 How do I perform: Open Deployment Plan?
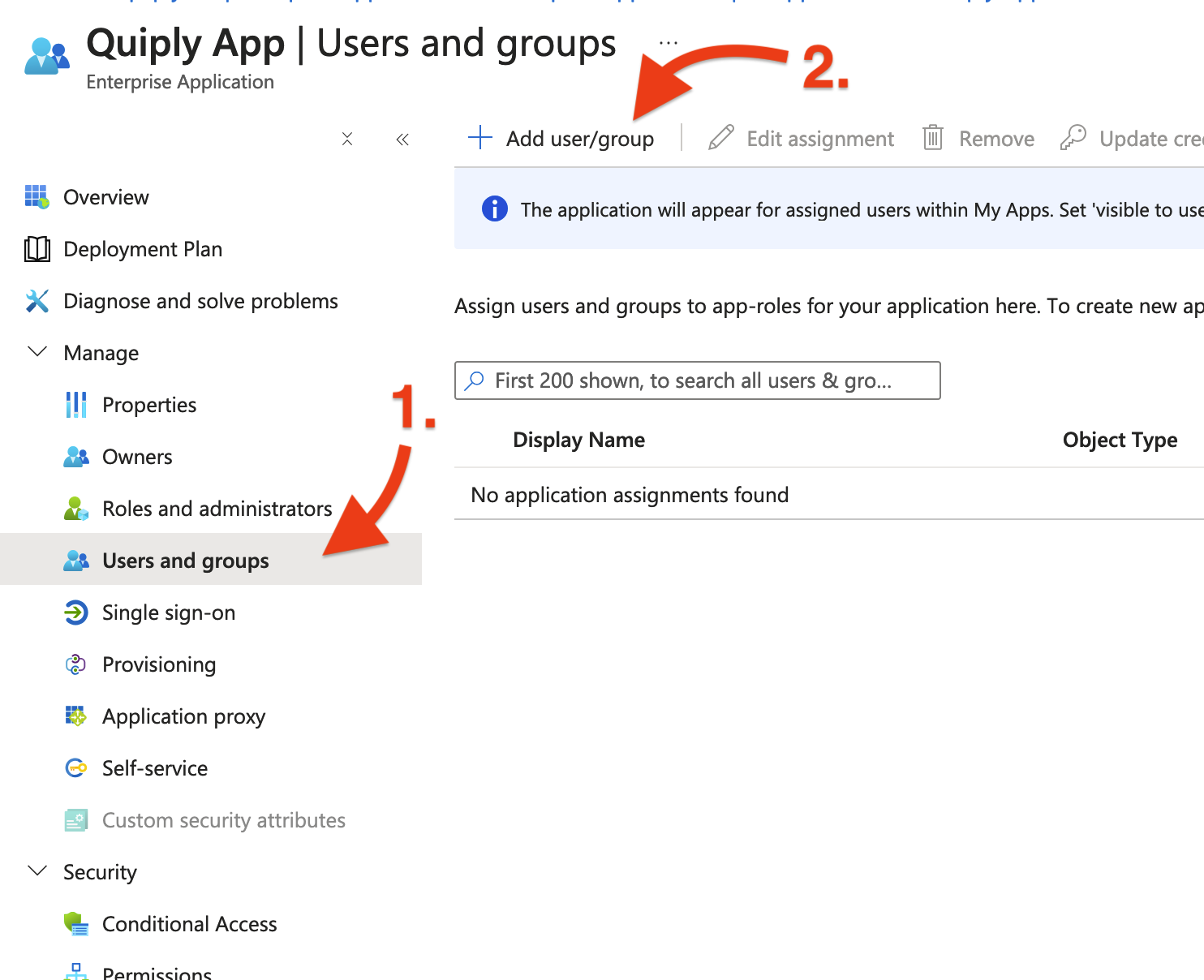point(143,249)
